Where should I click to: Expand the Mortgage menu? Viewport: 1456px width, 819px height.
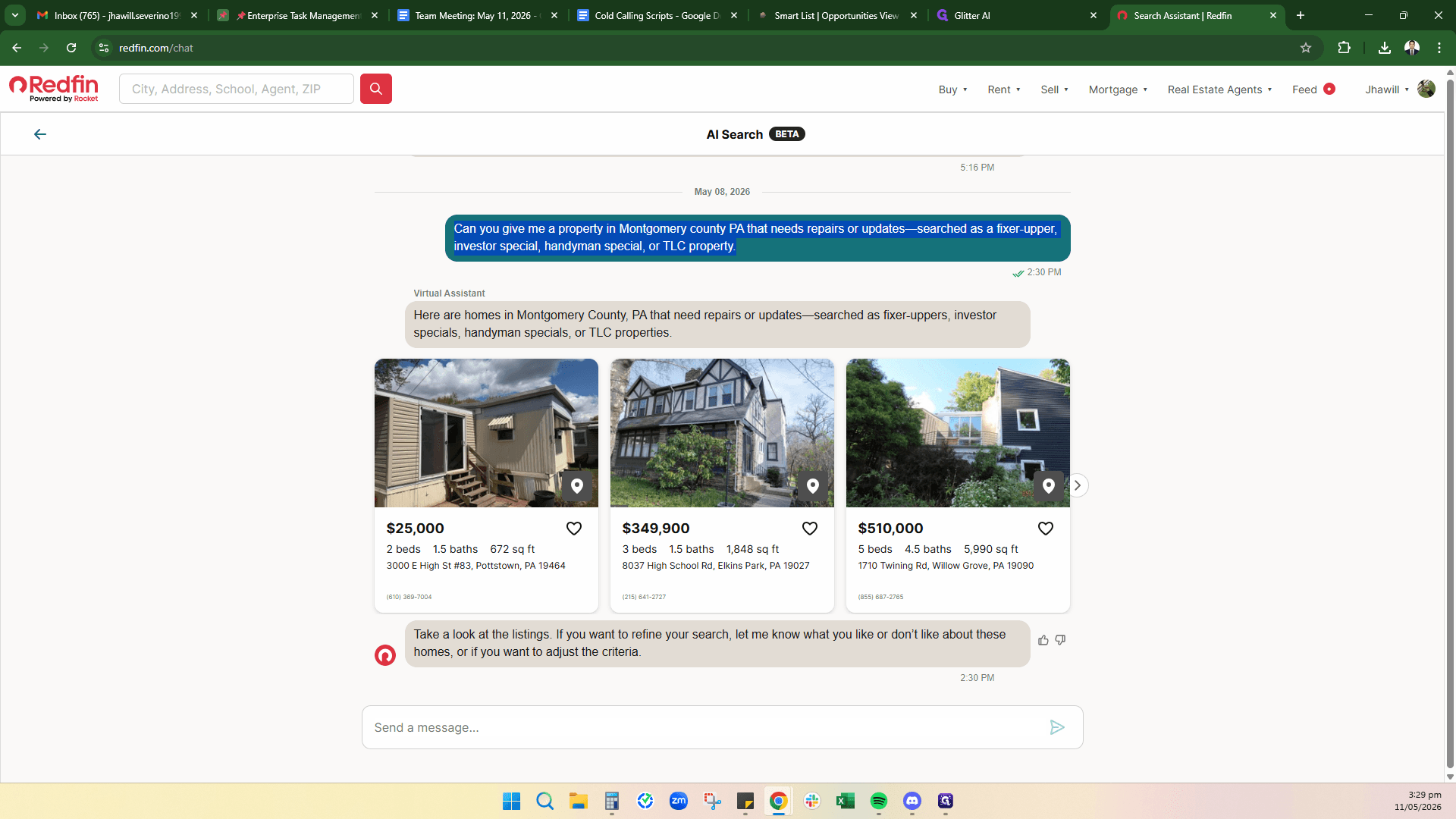pyautogui.click(x=1118, y=89)
